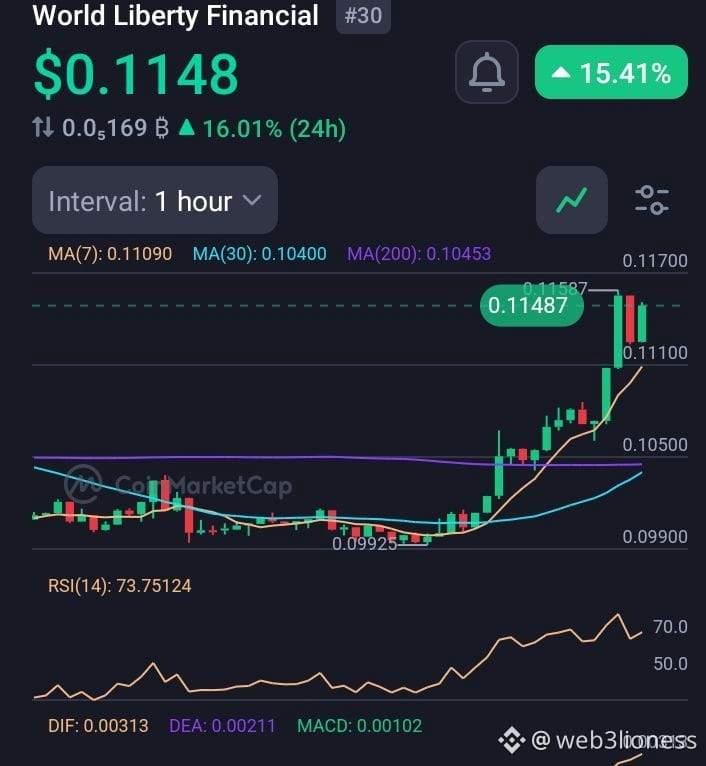Tap the #30 rank badge

pyautogui.click(x=363, y=16)
